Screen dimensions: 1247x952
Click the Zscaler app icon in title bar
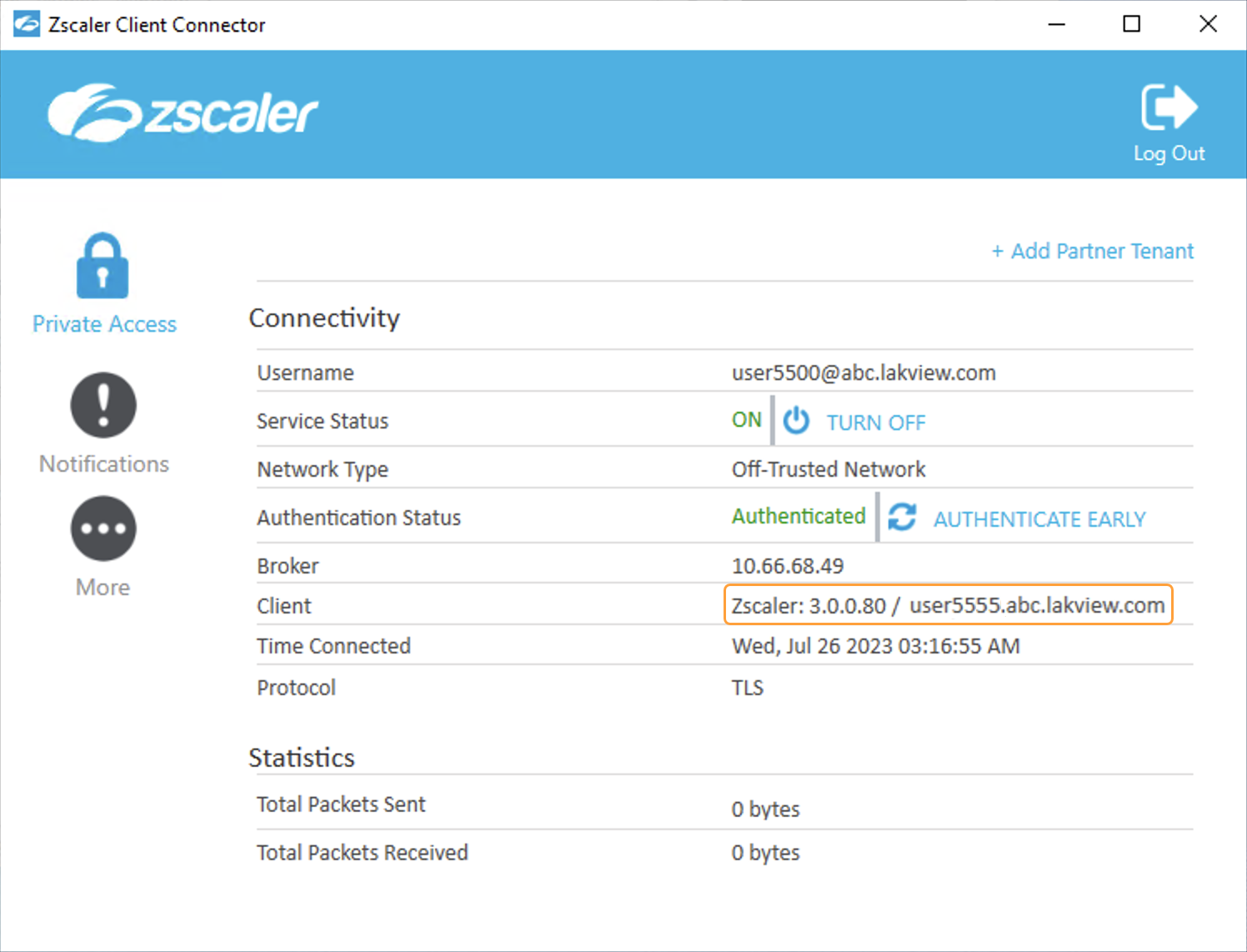pos(26,24)
